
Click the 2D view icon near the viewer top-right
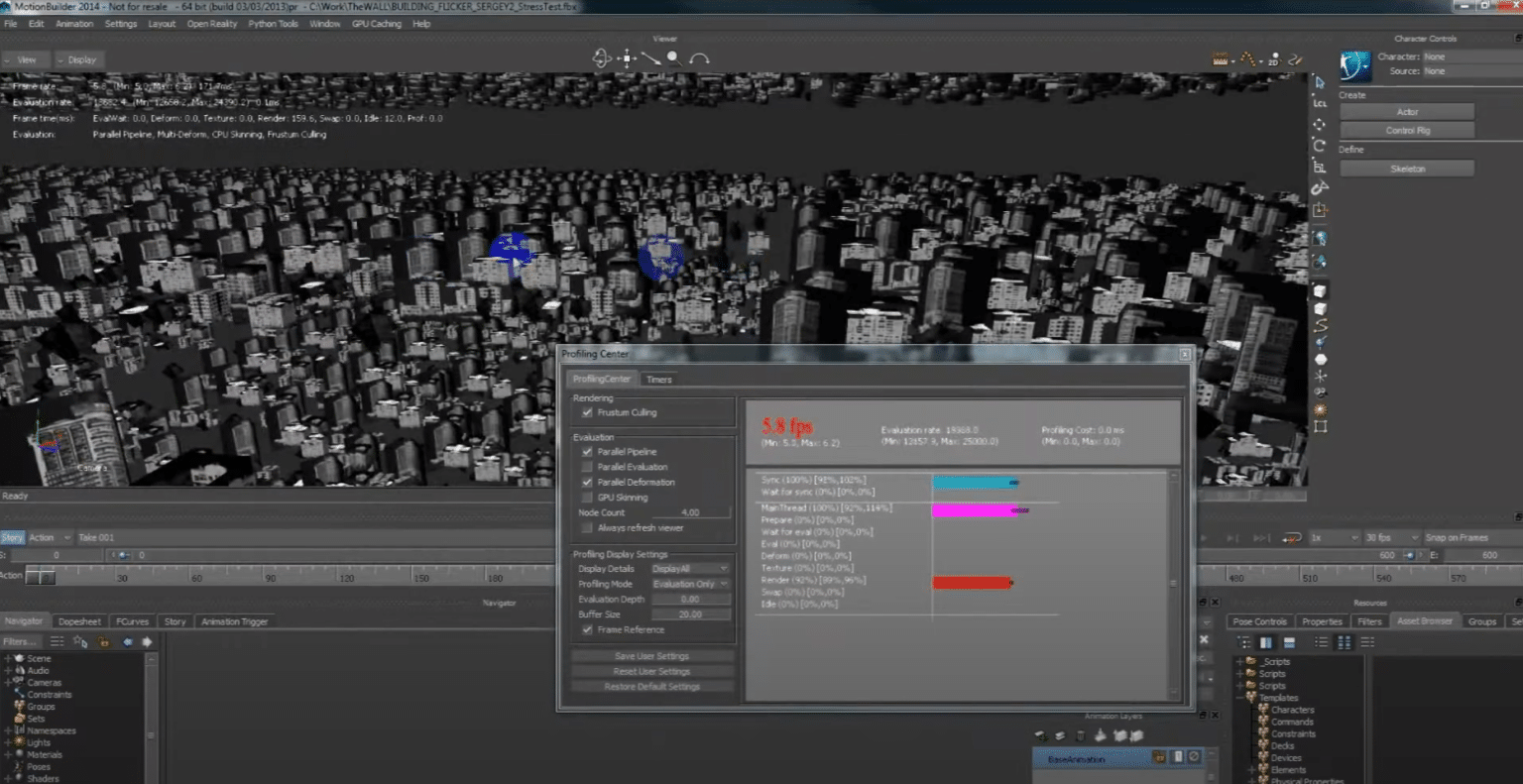1273,59
